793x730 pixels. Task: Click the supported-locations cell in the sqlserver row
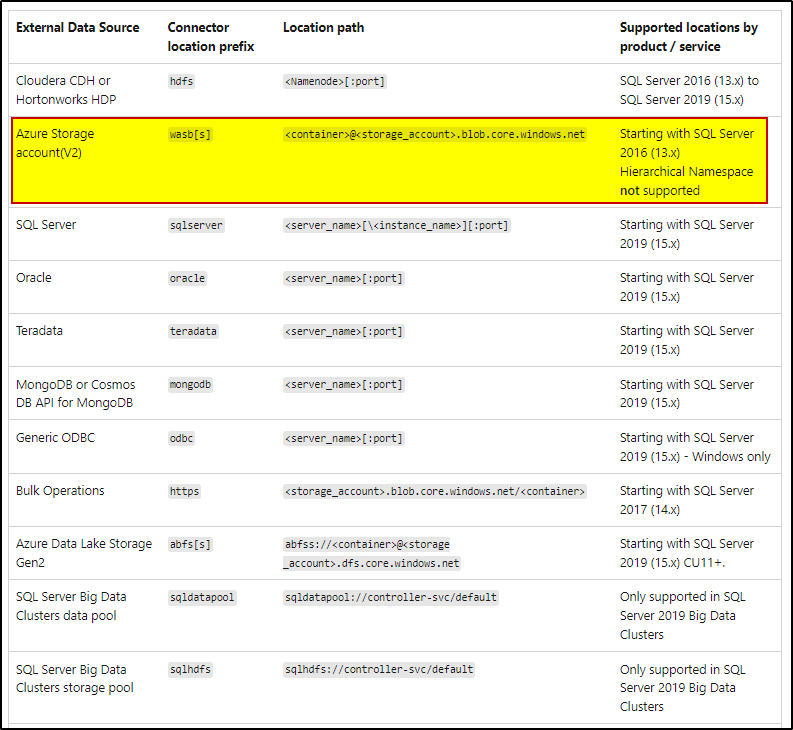[x=686, y=234]
